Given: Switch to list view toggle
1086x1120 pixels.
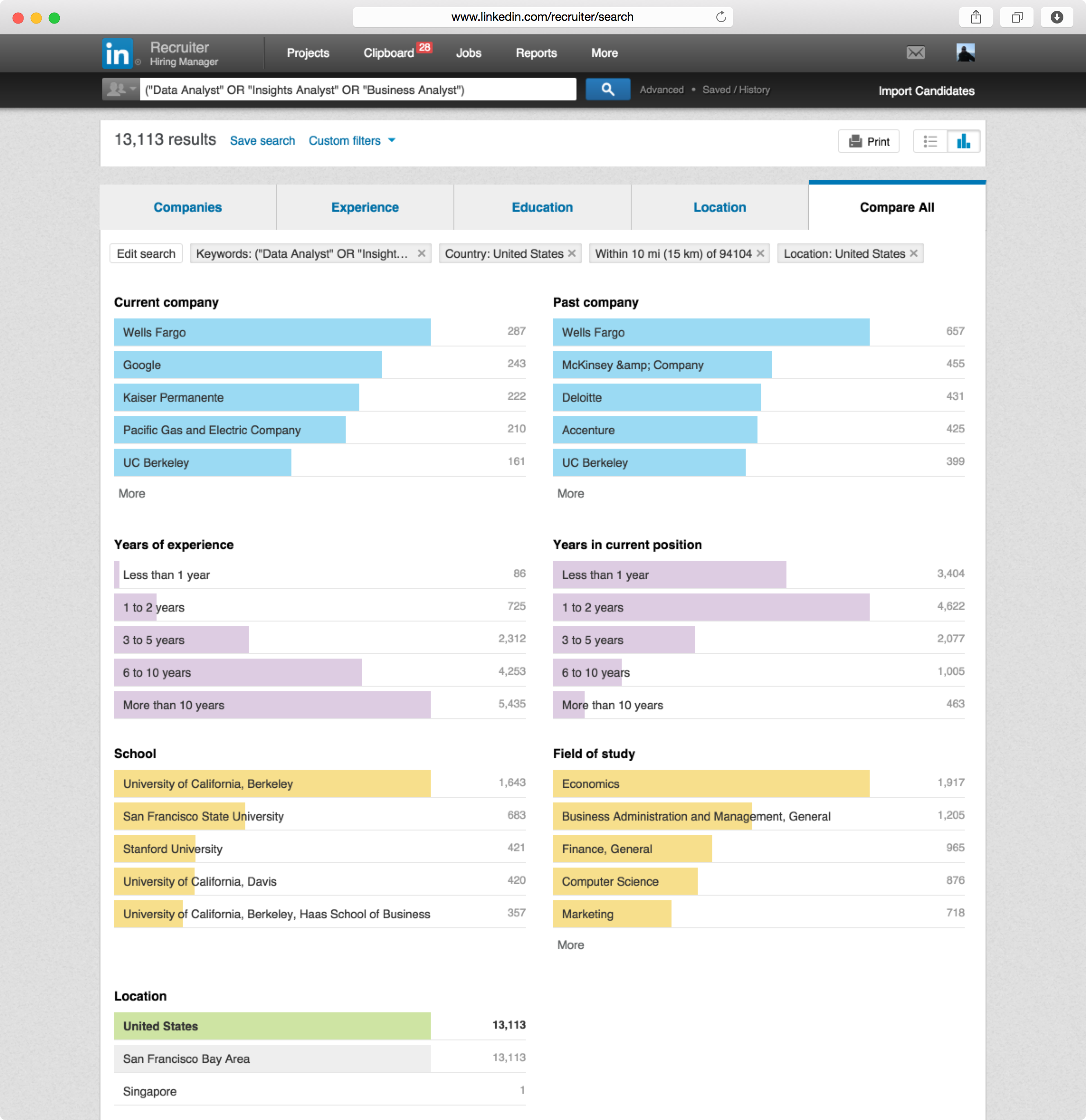Looking at the screenshot, I should point(930,141).
